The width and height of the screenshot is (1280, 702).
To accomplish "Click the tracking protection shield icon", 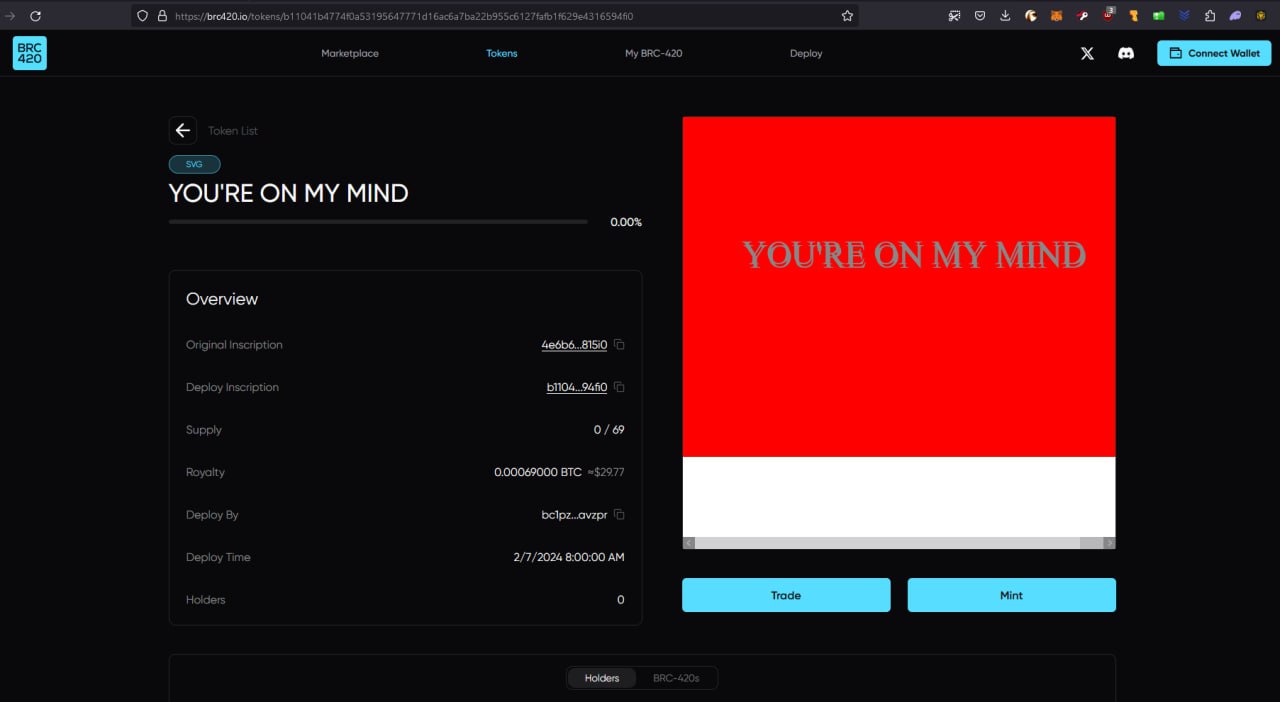I will click(142, 16).
